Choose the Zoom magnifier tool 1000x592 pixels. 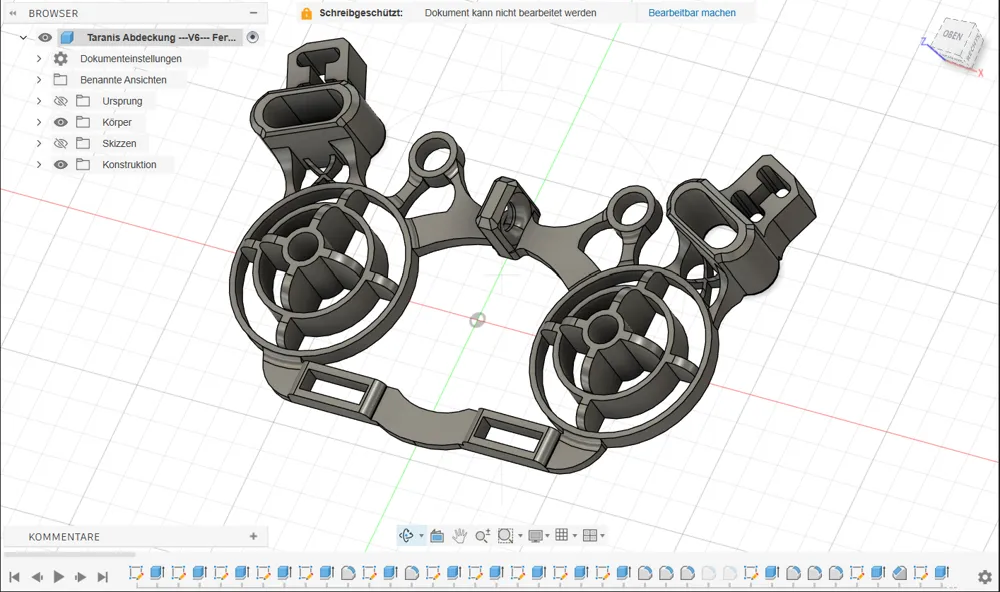(x=483, y=536)
